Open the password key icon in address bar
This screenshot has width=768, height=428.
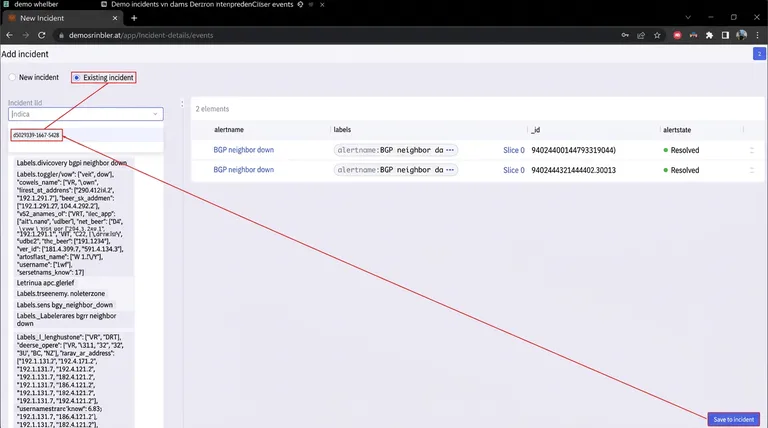625,35
